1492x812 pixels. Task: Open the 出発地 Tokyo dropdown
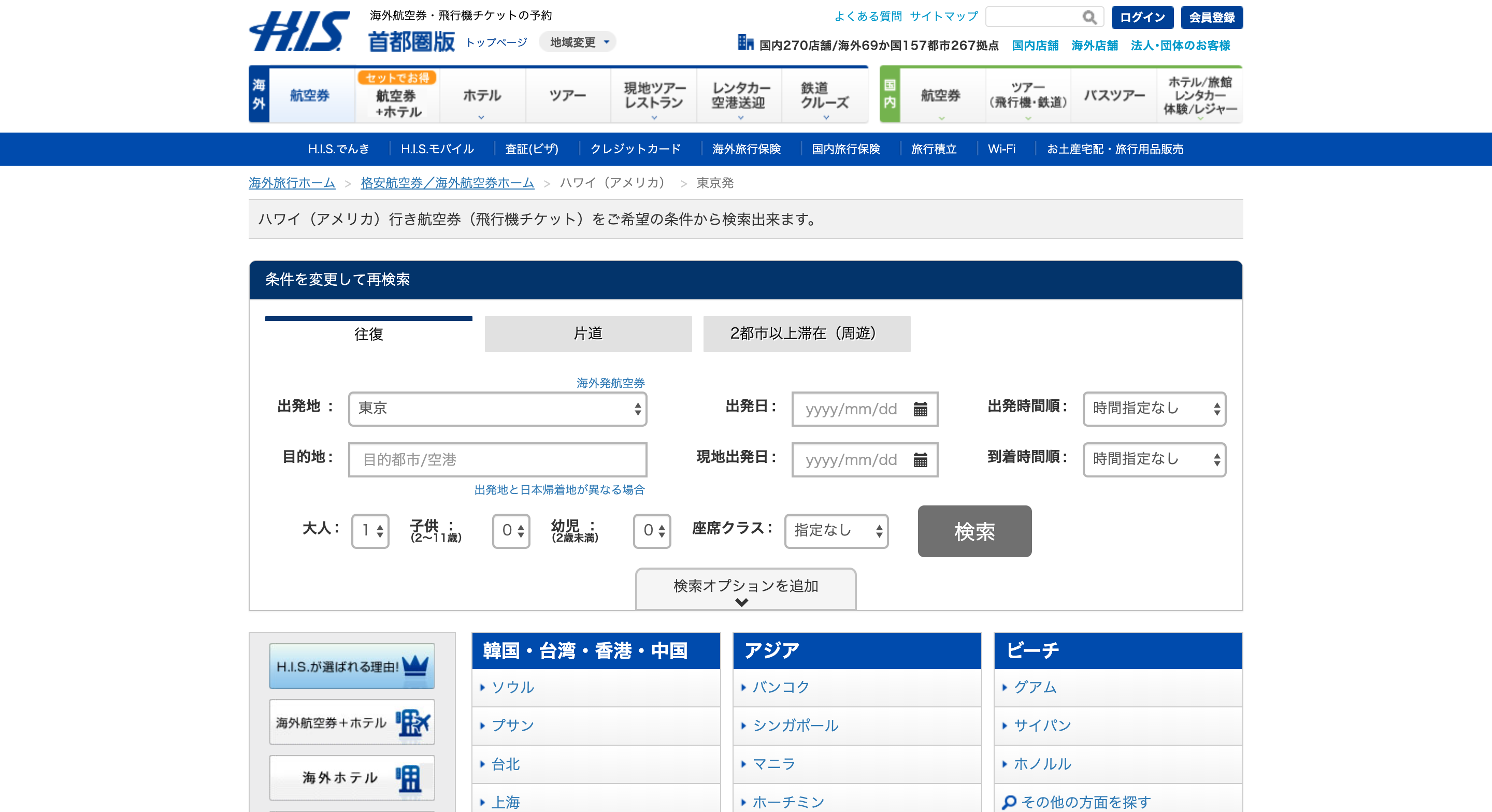click(497, 409)
